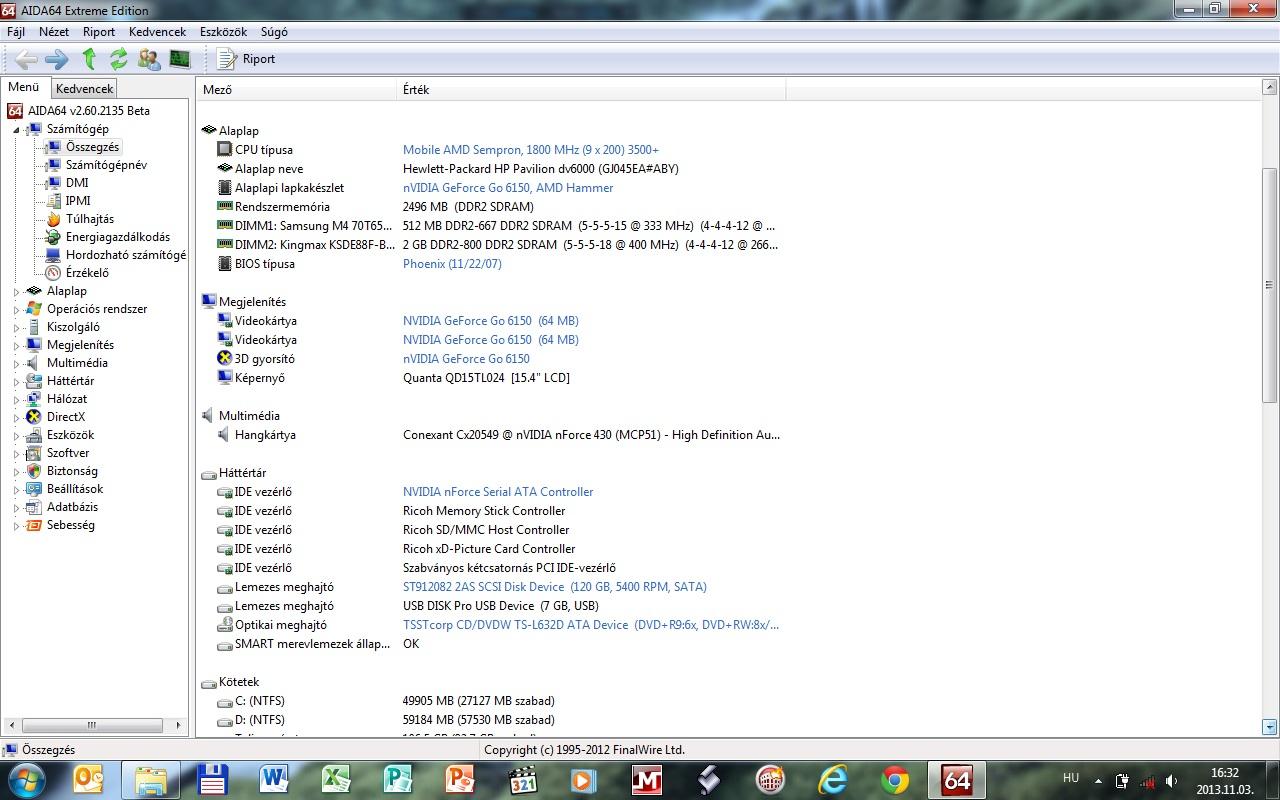The image size is (1280, 800).
Task: Open the Phoenix BIOS link
Action: pos(452,264)
